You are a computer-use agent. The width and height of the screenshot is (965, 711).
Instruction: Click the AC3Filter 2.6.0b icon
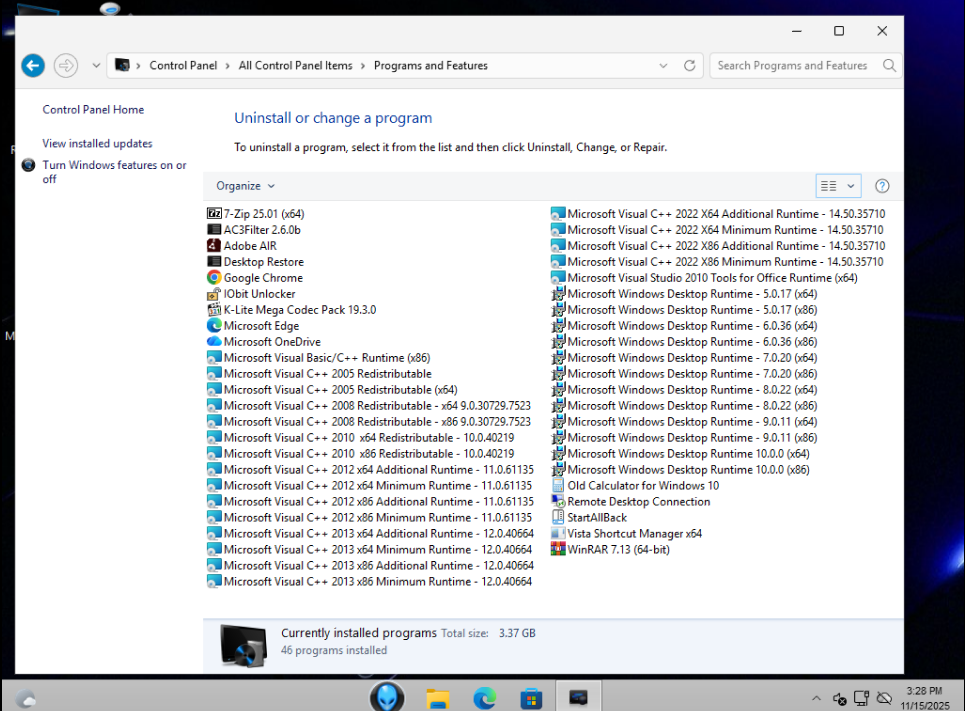214,230
